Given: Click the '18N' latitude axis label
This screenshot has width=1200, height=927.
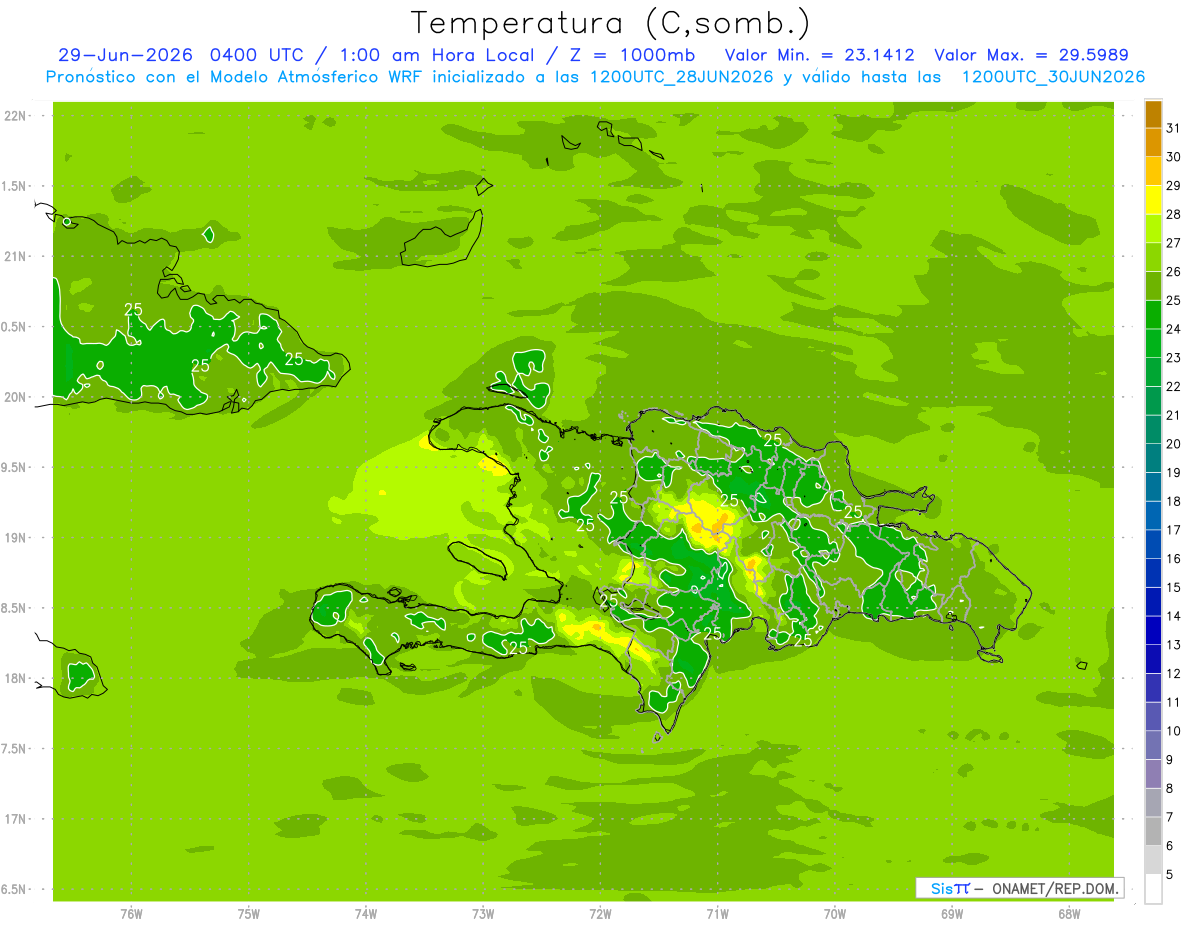Looking at the screenshot, I should (x=17, y=679).
